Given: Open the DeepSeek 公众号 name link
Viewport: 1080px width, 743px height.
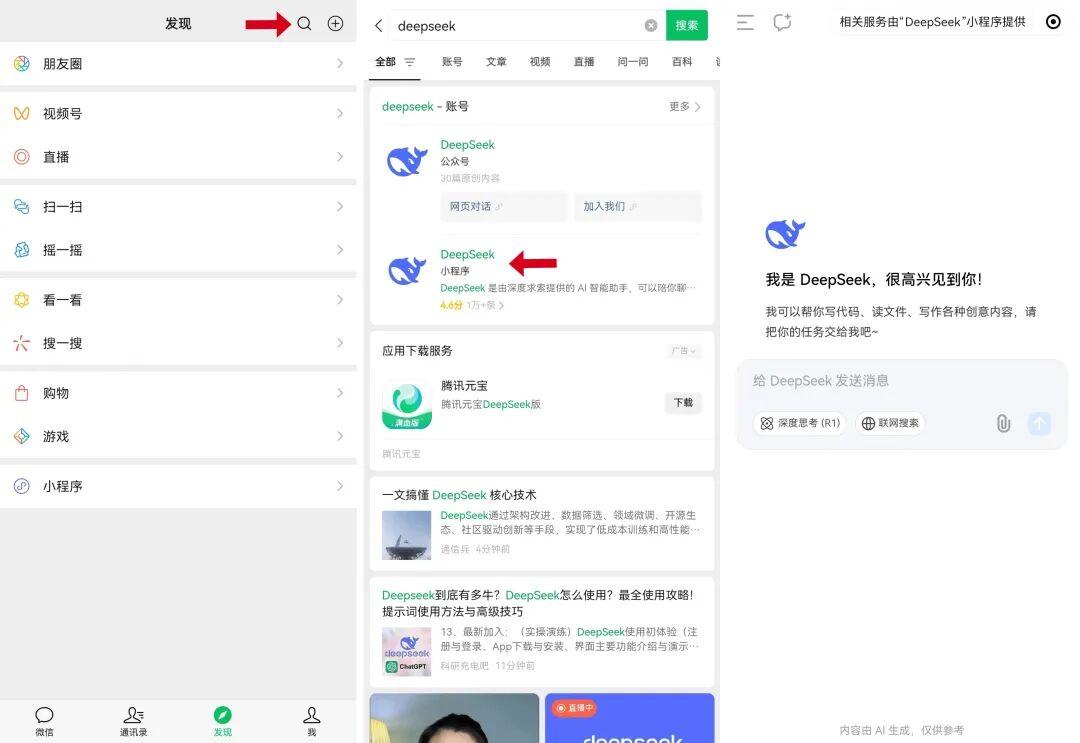Looking at the screenshot, I should [x=468, y=145].
